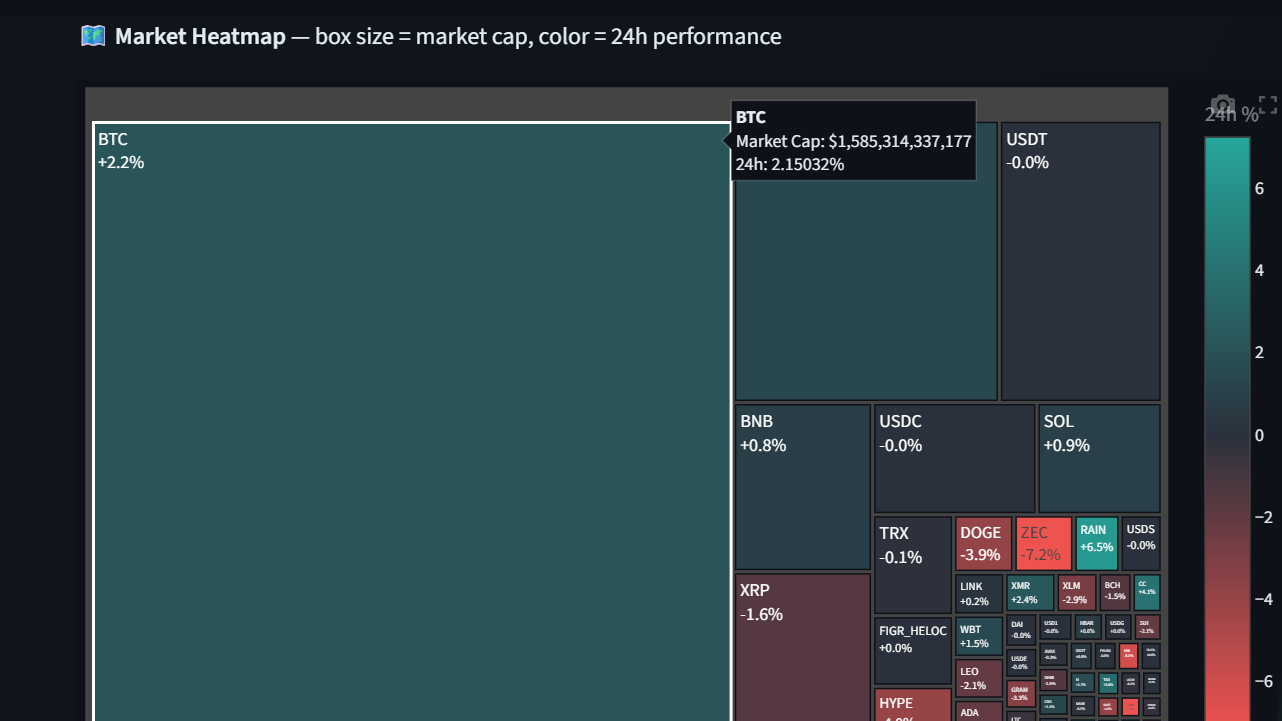Select the TRX tile showing -0.1%
Viewport: 1282px width, 721px height.
coord(913,565)
